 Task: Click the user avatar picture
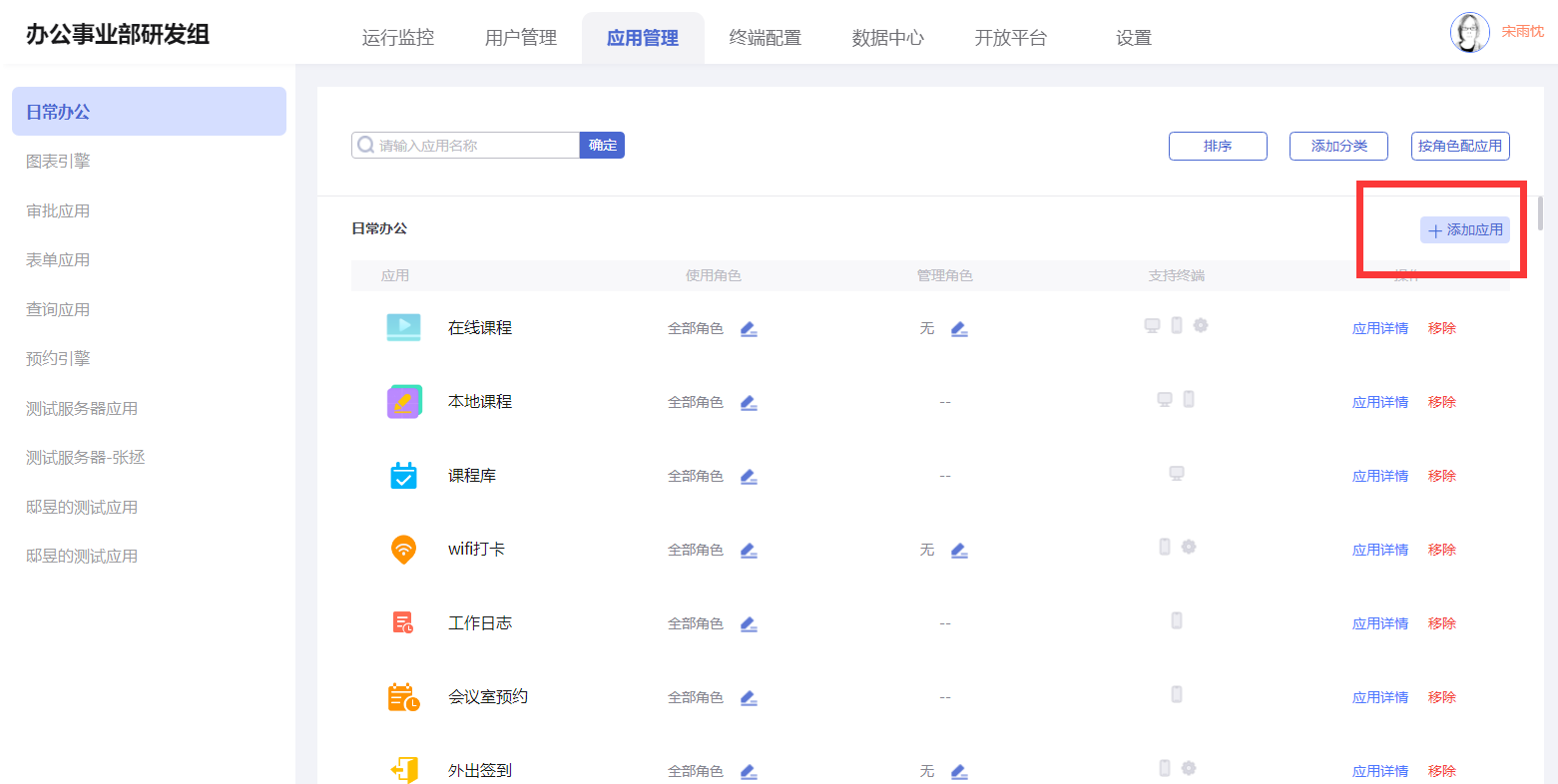coord(1469,33)
